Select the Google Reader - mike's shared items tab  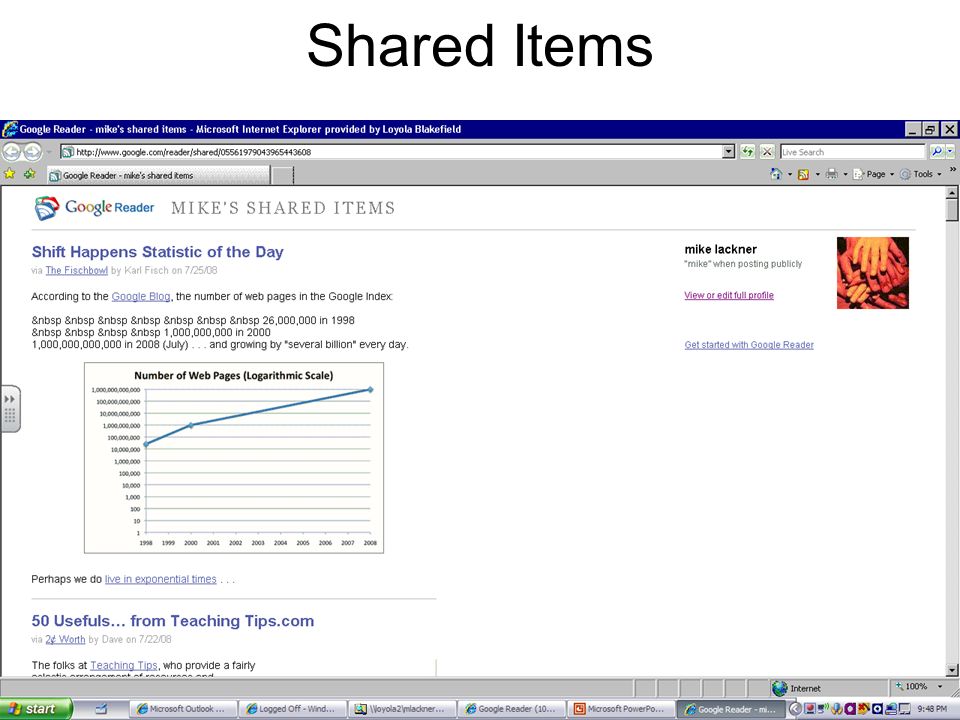[x=158, y=175]
